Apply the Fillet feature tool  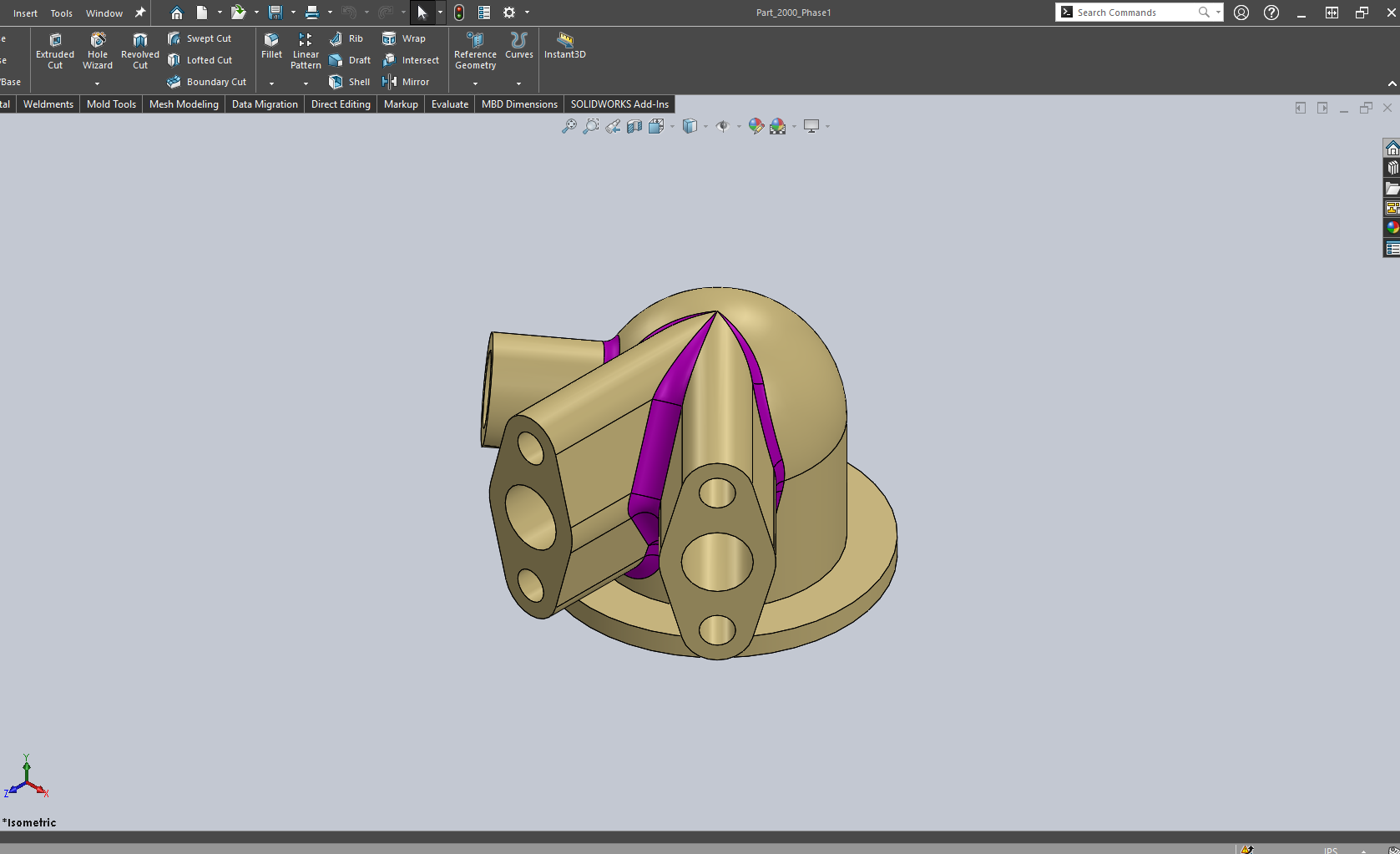[x=271, y=46]
